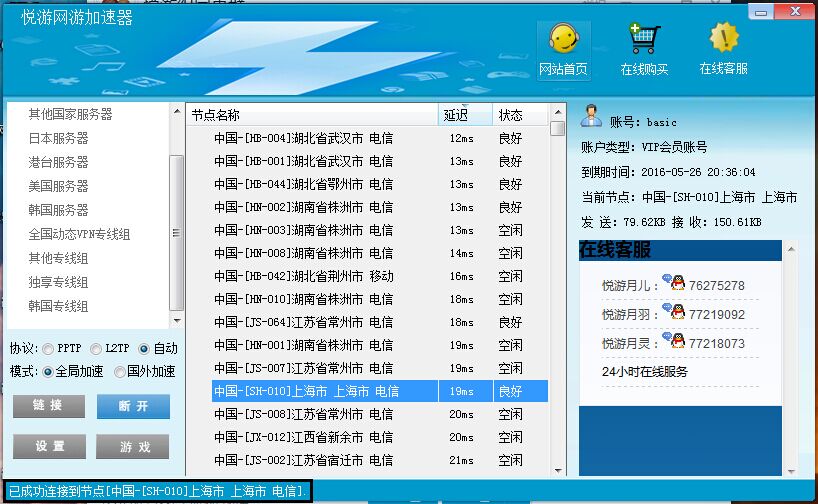Image resolution: width=818 pixels, height=504 pixels.
Task: Click the QQ penguin icon beside 77218073
Action: click(677, 341)
